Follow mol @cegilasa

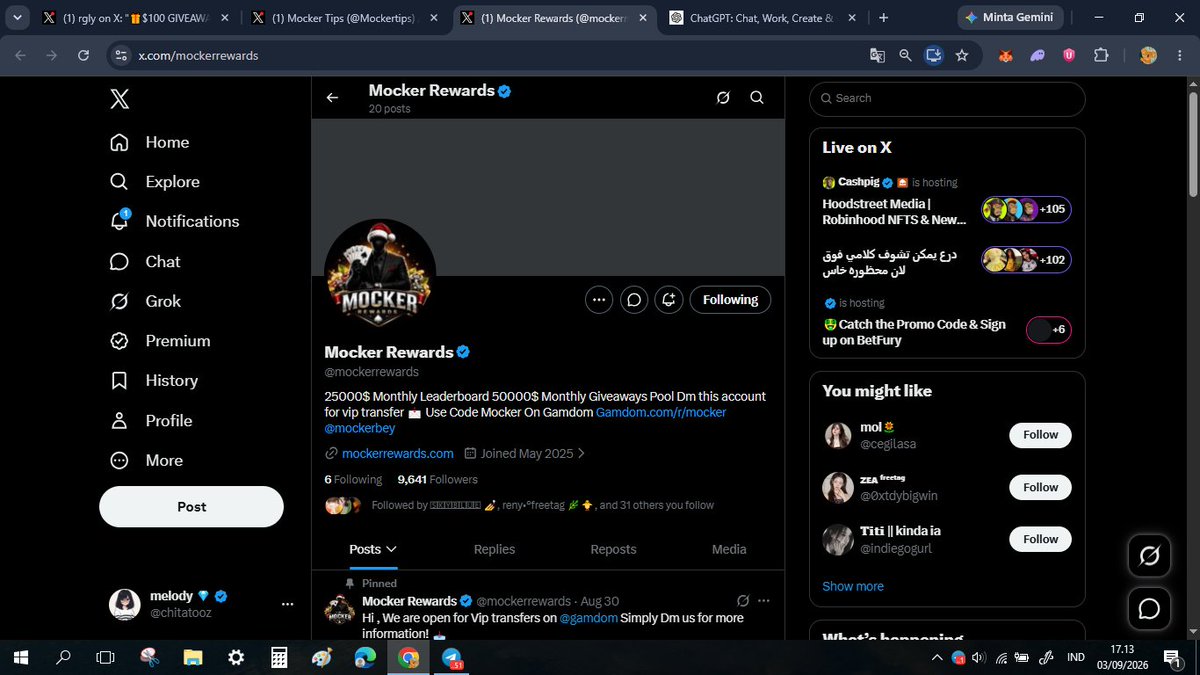[1040, 435]
